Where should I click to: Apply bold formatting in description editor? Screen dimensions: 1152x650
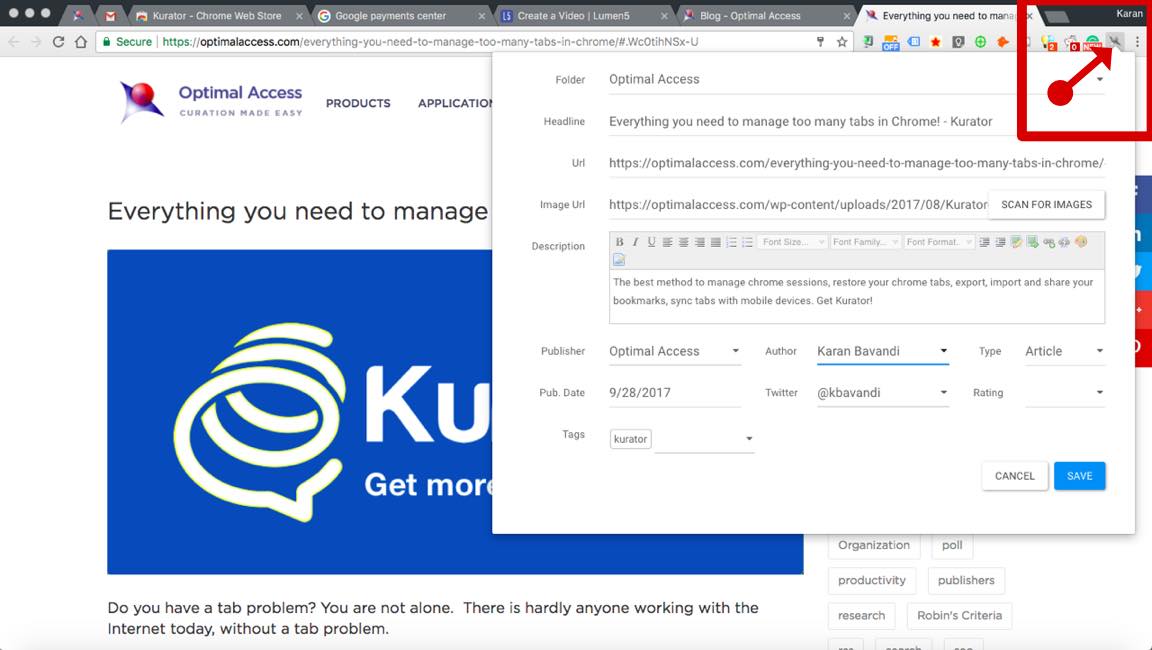(619, 242)
